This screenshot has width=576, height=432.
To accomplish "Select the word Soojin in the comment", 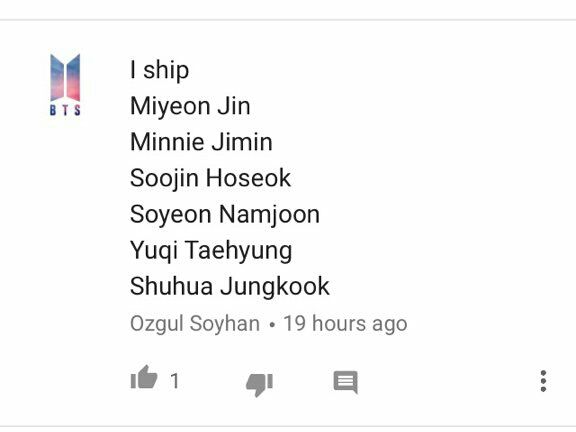I will 165,179.
